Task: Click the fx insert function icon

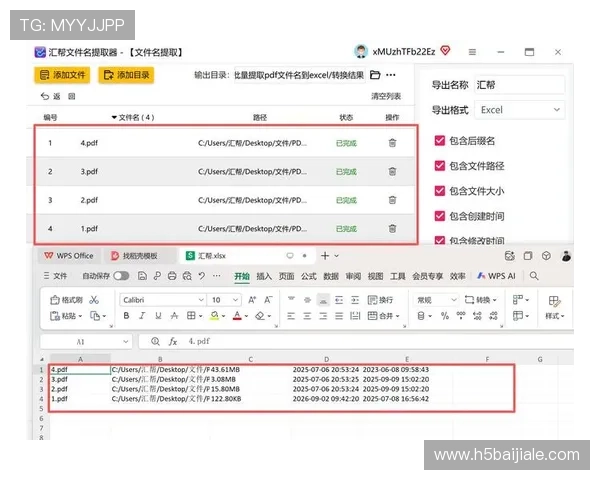Action: [x=173, y=341]
